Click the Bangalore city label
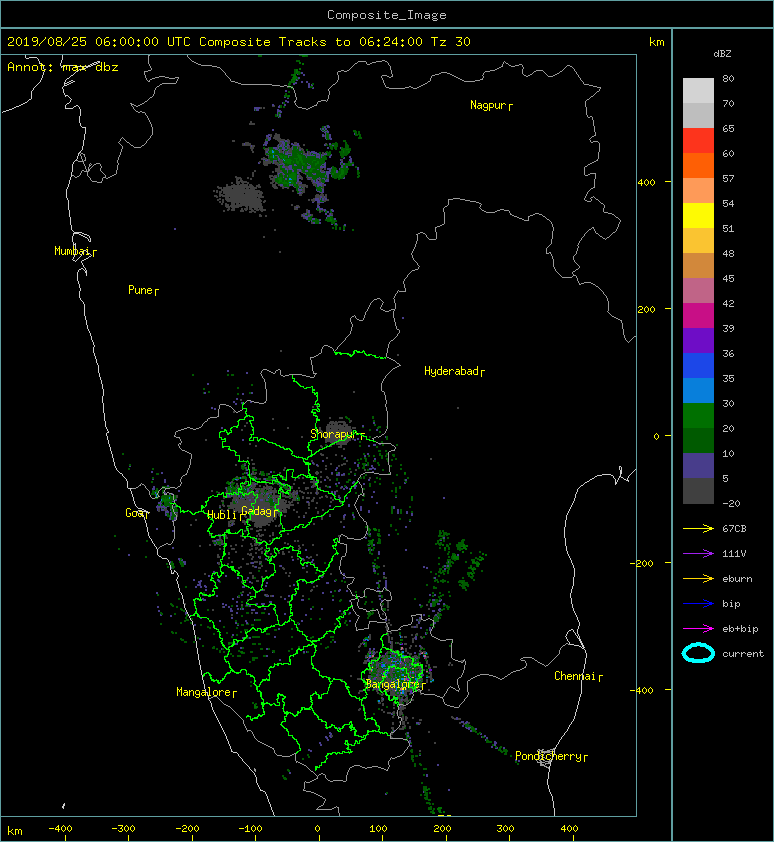This screenshot has width=774, height=842. 393,684
